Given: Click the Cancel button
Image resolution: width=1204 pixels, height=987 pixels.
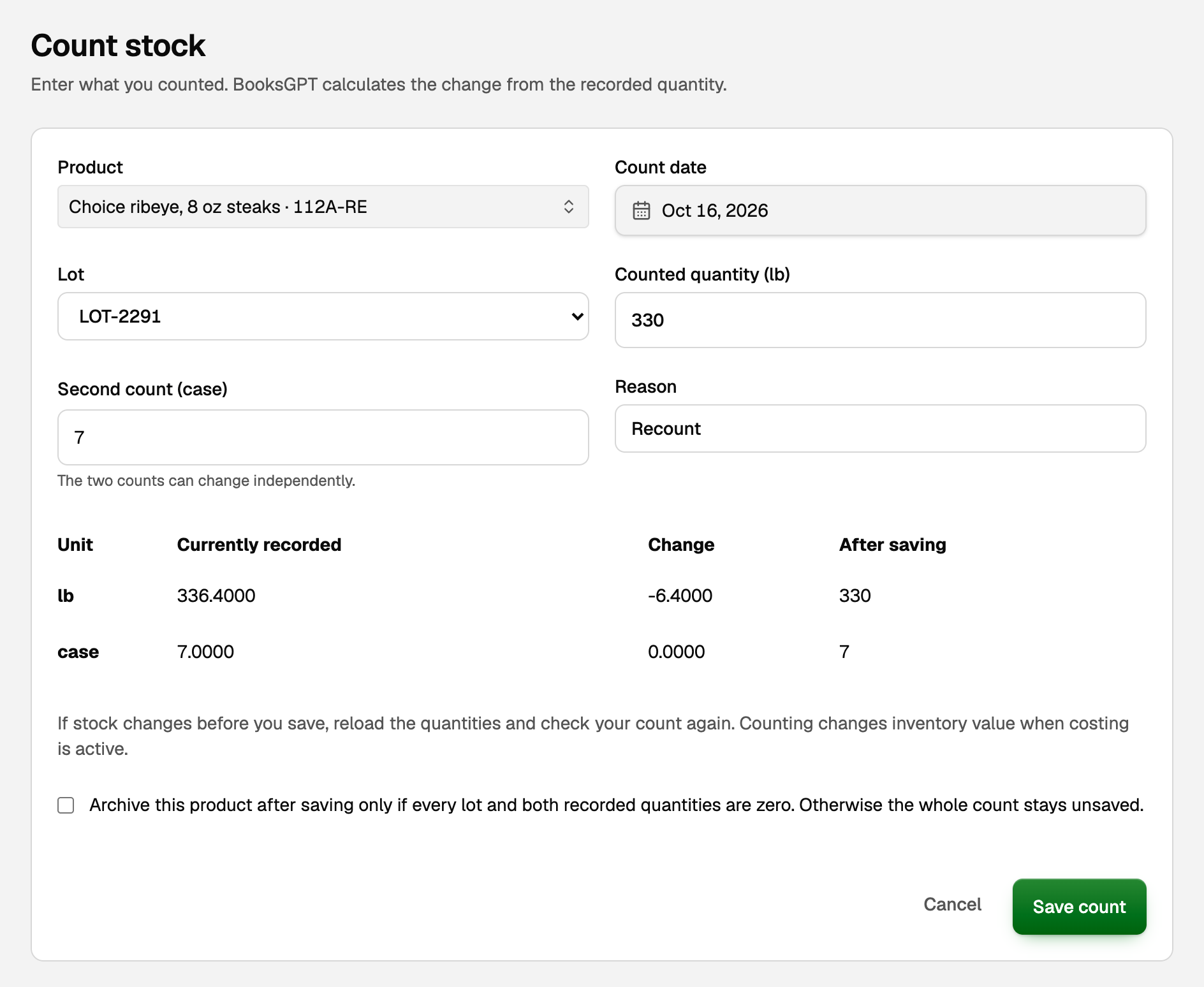Looking at the screenshot, I should [x=952, y=905].
